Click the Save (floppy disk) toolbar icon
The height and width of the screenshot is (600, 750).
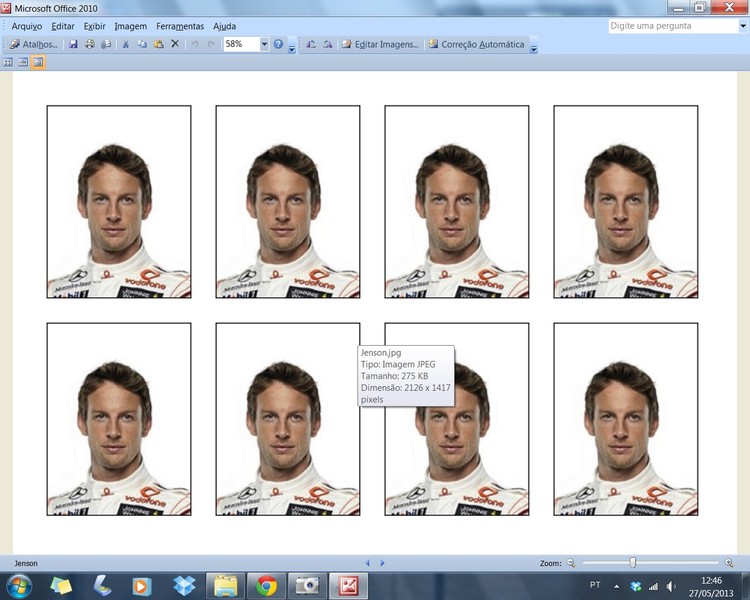click(73, 45)
